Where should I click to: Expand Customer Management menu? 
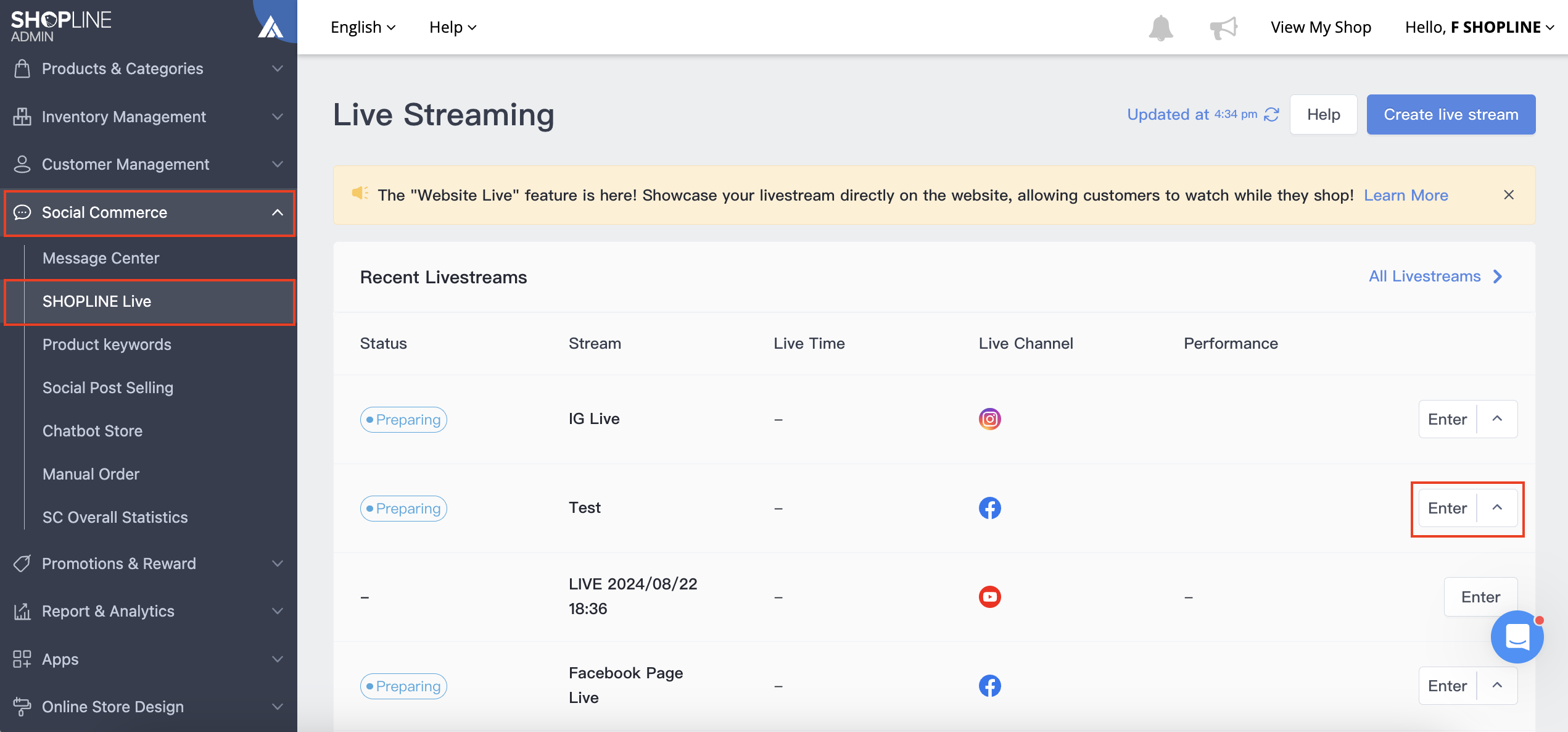click(278, 164)
